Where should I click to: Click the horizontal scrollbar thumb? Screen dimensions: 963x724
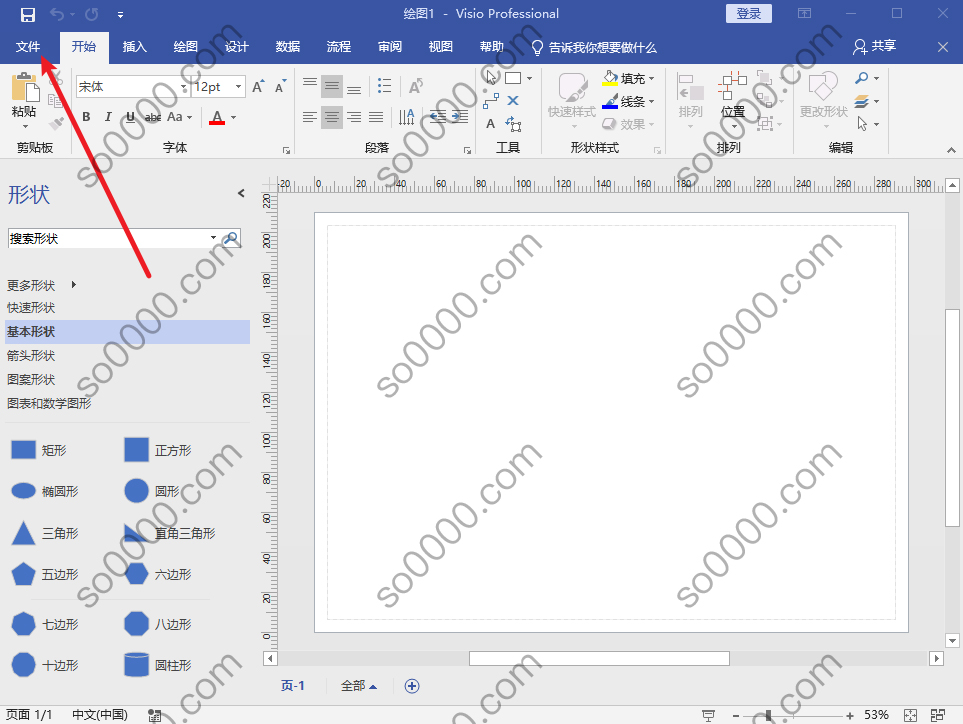599,658
